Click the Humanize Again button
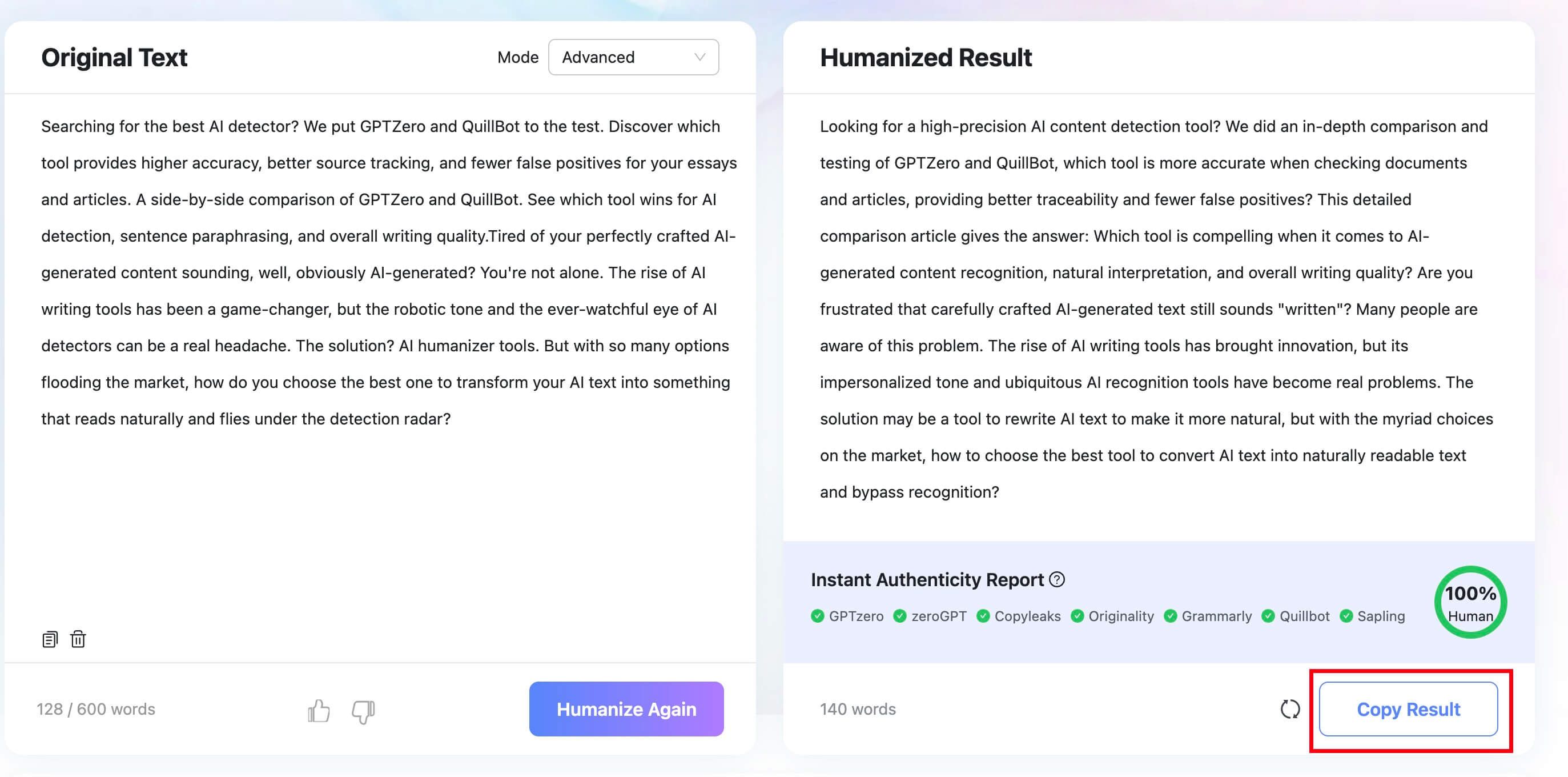This screenshot has height=777, width=1568. click(x=626, y=709)
